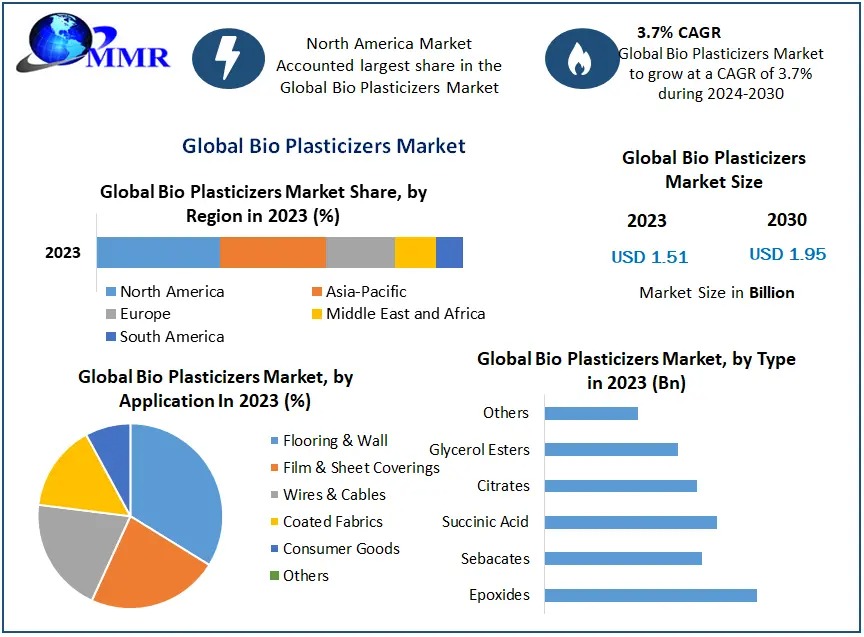864x637 pixels.
Task: Click the Global Bio Plasticizers Market title
Action: click(323, 146)
